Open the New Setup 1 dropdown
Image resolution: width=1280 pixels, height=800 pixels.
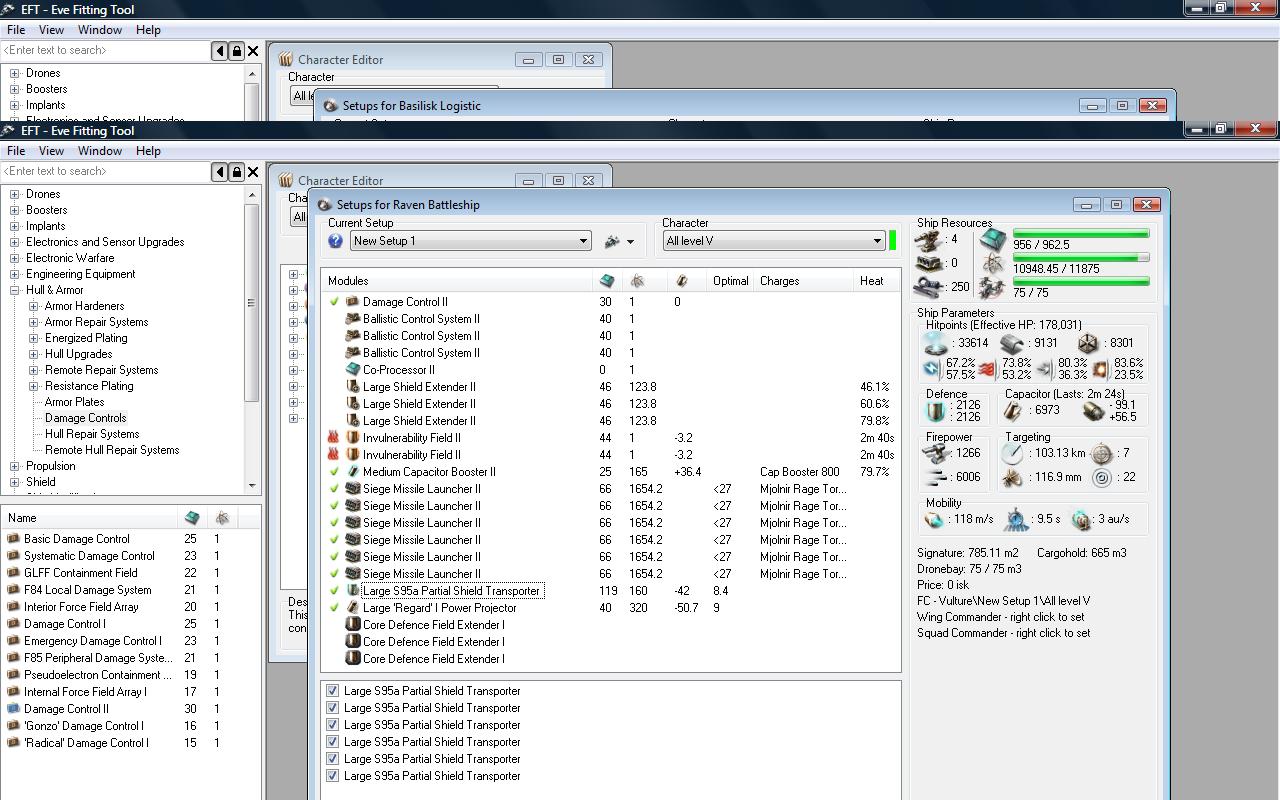pyautogui.click(x=583, y=241)
